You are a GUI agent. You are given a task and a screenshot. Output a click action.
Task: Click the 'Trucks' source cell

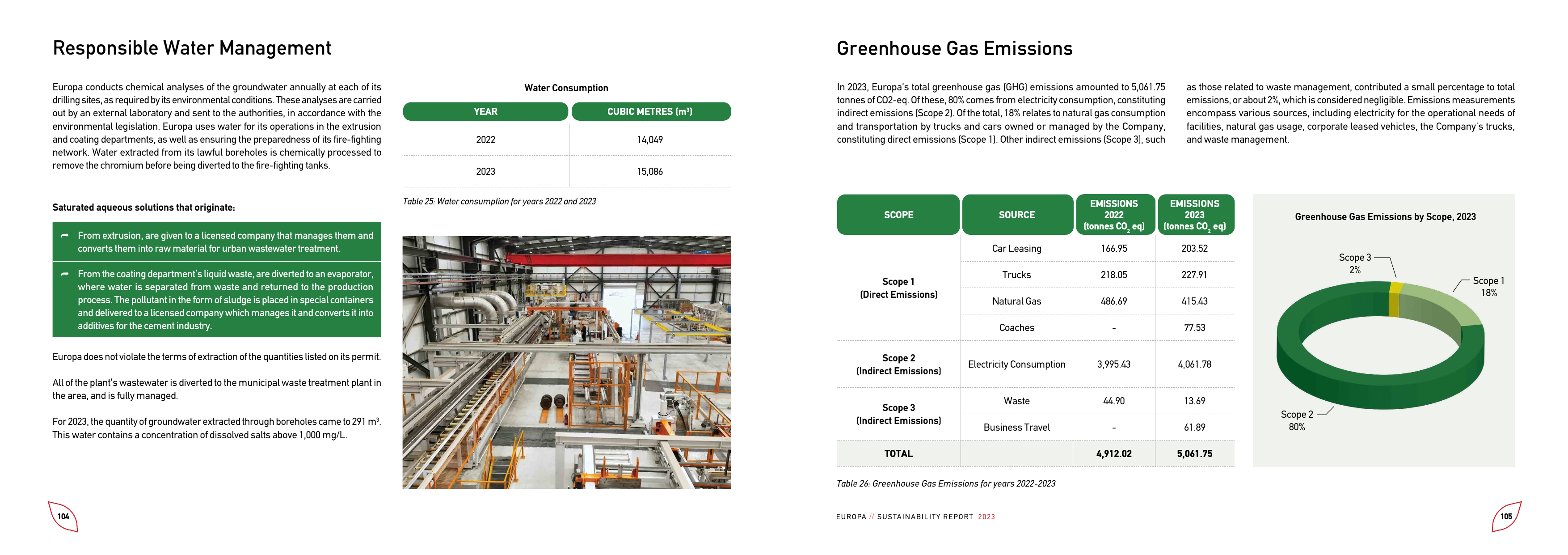coord(1016,275)
